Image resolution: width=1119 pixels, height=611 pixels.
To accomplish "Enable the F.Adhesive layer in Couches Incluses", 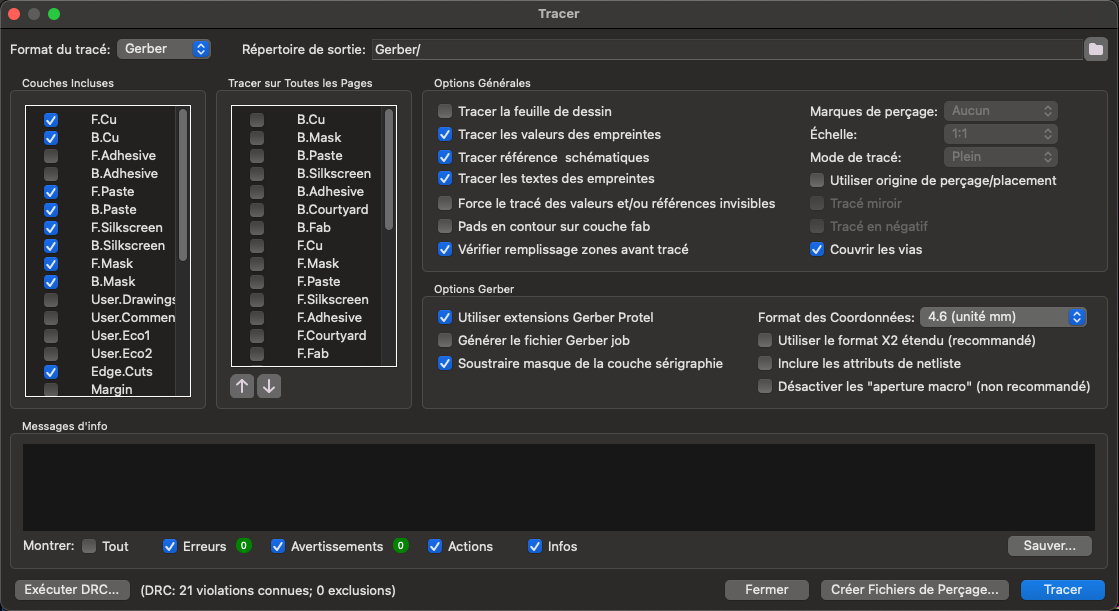I will pos(51,156).
